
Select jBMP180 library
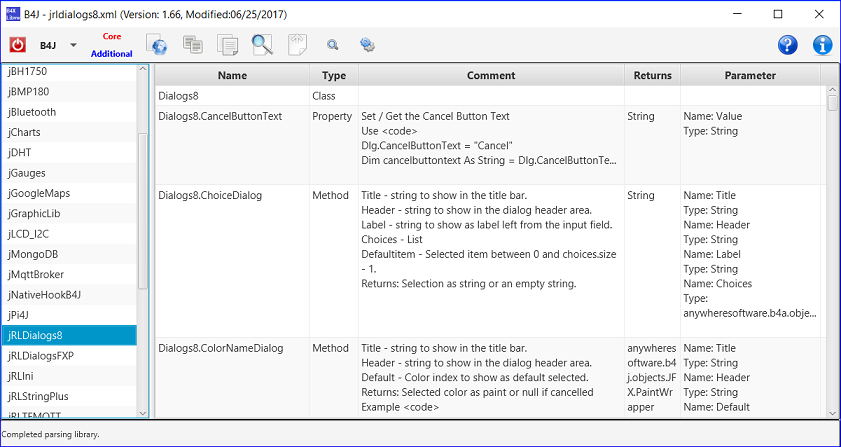coord(69,91)
